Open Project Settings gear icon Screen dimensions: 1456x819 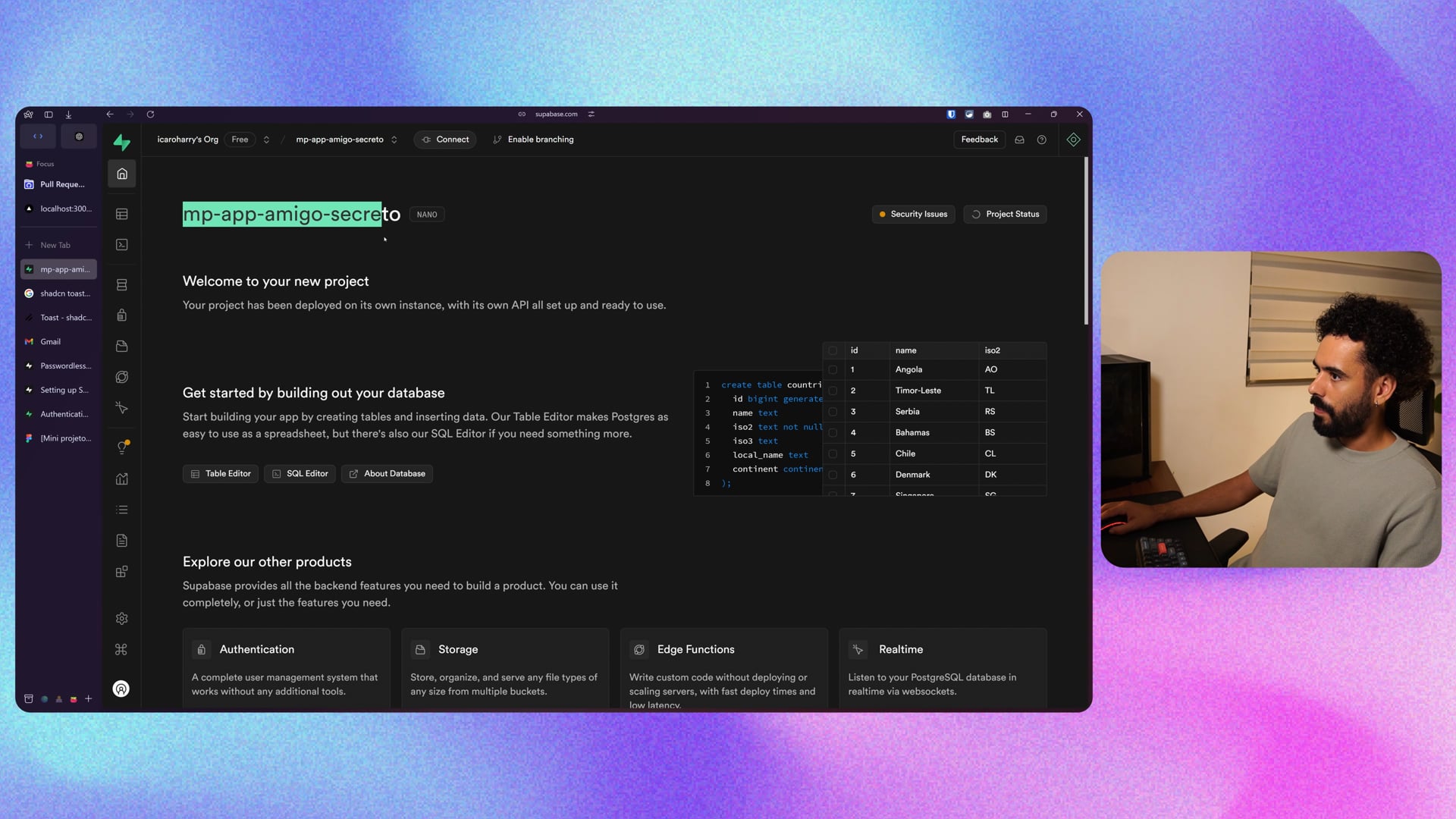[x=121, y=619]
